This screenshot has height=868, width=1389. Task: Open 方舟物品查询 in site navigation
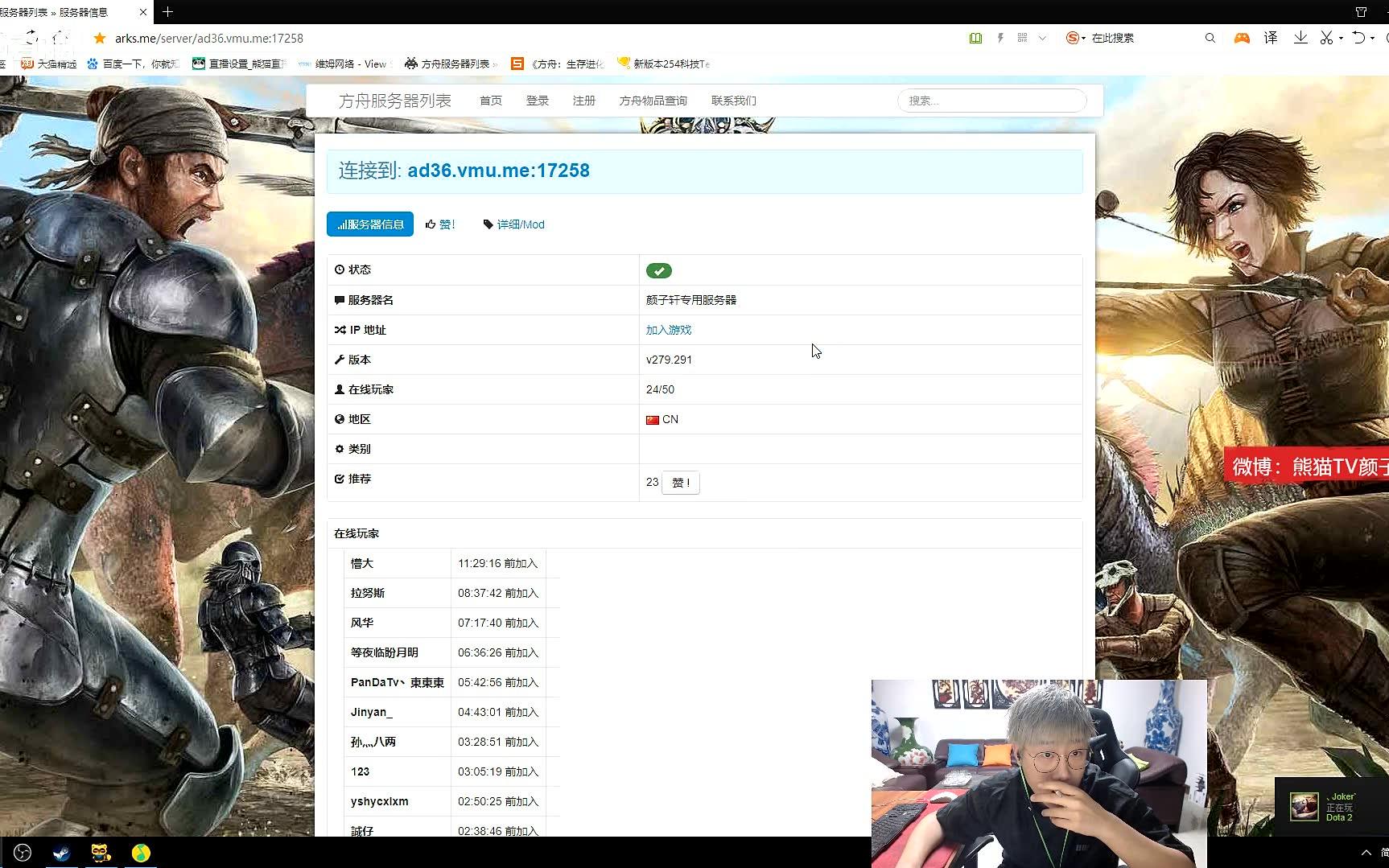pos(653,101)
